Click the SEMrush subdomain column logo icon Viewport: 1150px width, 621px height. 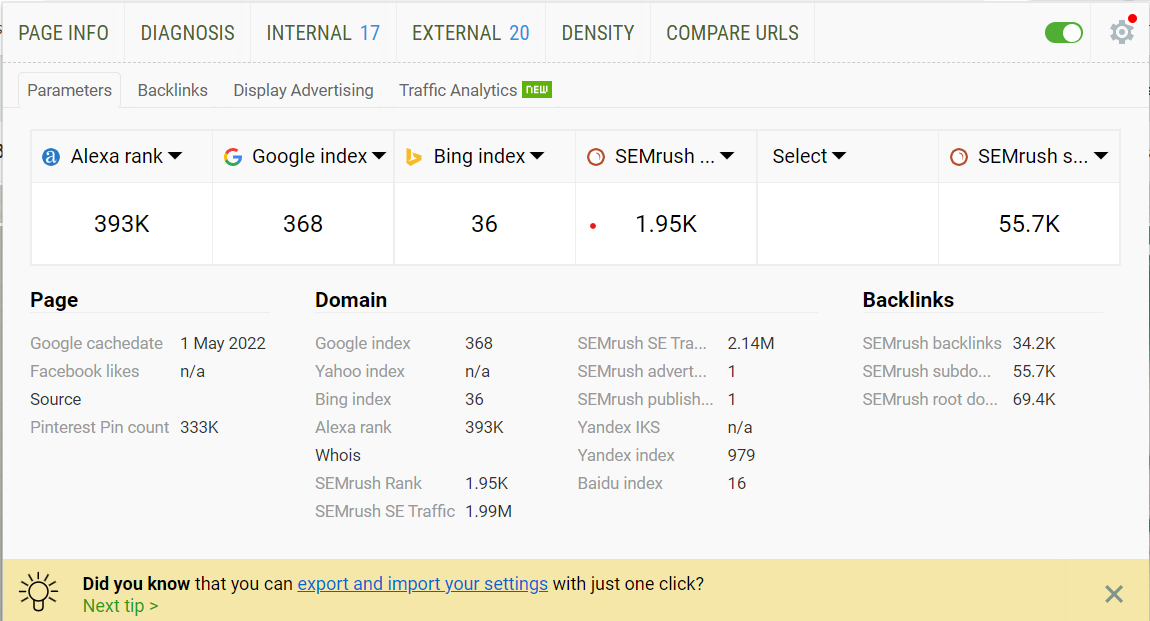tap(959, 157)
